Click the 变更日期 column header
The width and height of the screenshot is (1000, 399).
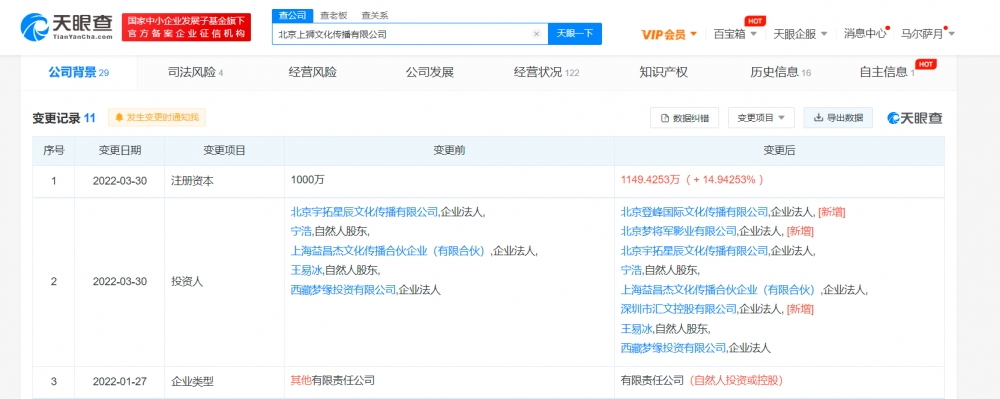[x=119, y=150]
